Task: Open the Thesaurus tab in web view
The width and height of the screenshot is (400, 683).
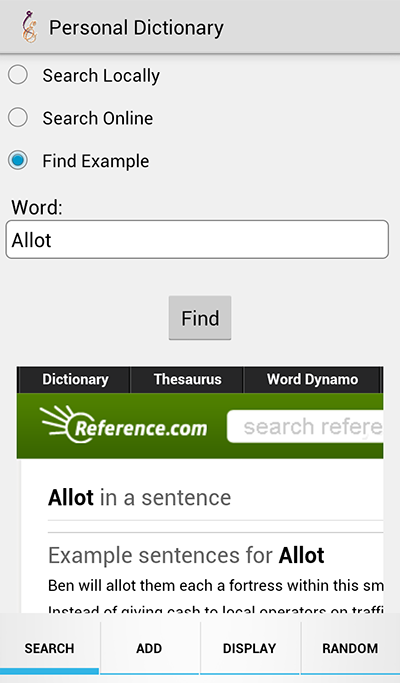Action: [187, 379]
